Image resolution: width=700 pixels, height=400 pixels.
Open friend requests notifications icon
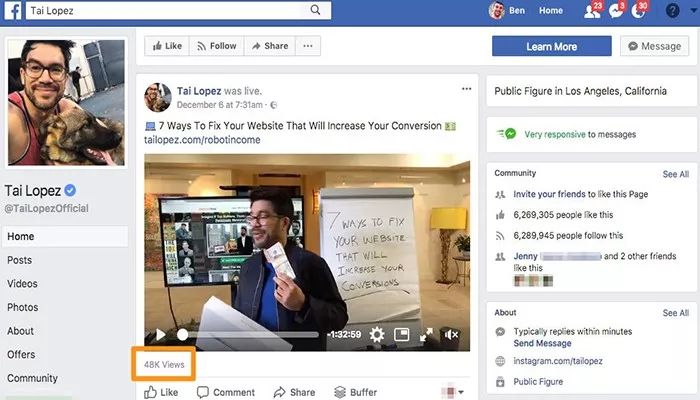(592, 11)
